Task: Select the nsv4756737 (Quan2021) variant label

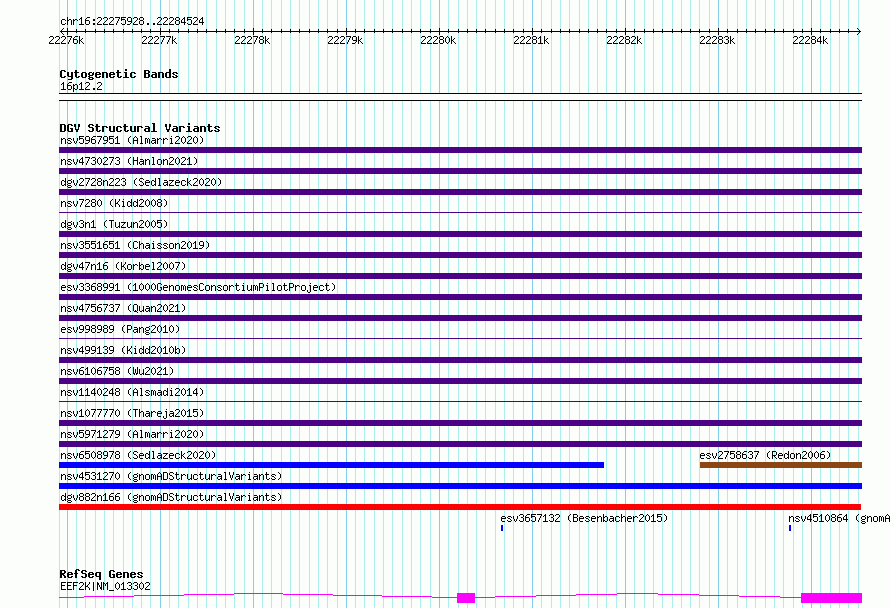Action: pos(123,308)
